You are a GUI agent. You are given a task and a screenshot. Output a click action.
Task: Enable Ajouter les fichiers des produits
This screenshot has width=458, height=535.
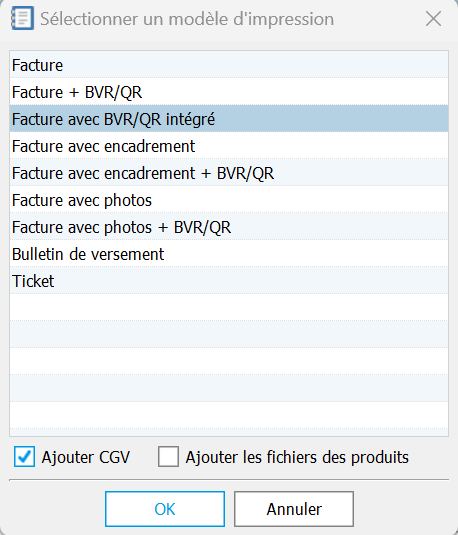168,457
